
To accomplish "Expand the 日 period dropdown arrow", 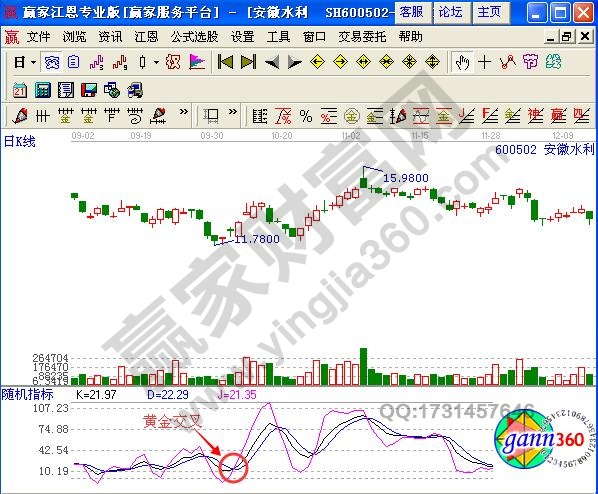I will point(33,62).
